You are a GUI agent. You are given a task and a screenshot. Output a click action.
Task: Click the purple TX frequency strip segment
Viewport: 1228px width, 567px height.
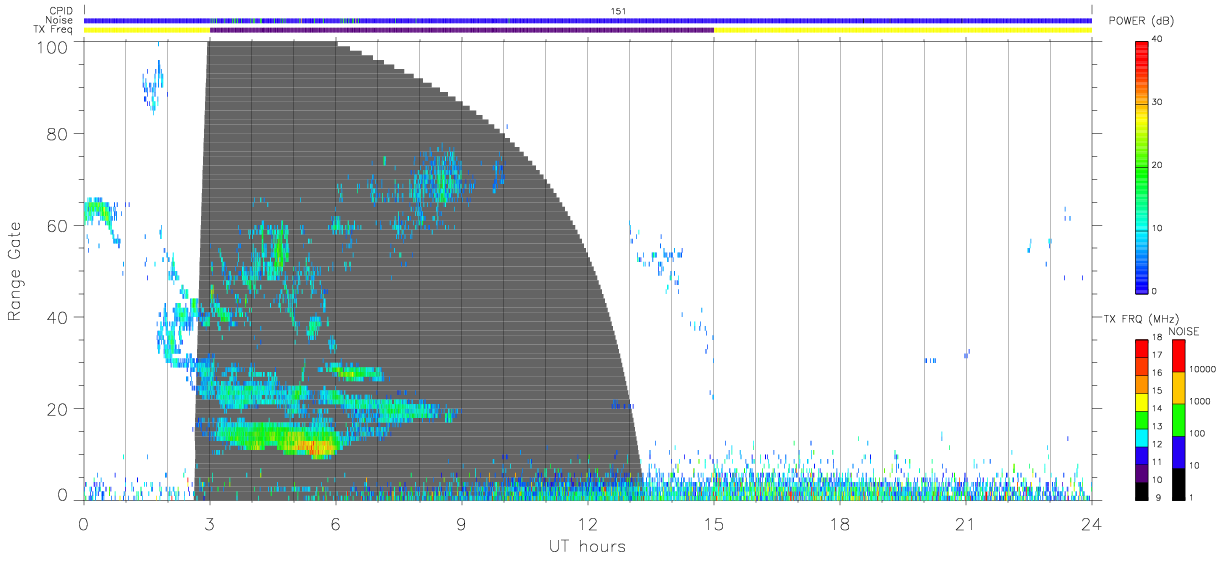pos(461,30)
